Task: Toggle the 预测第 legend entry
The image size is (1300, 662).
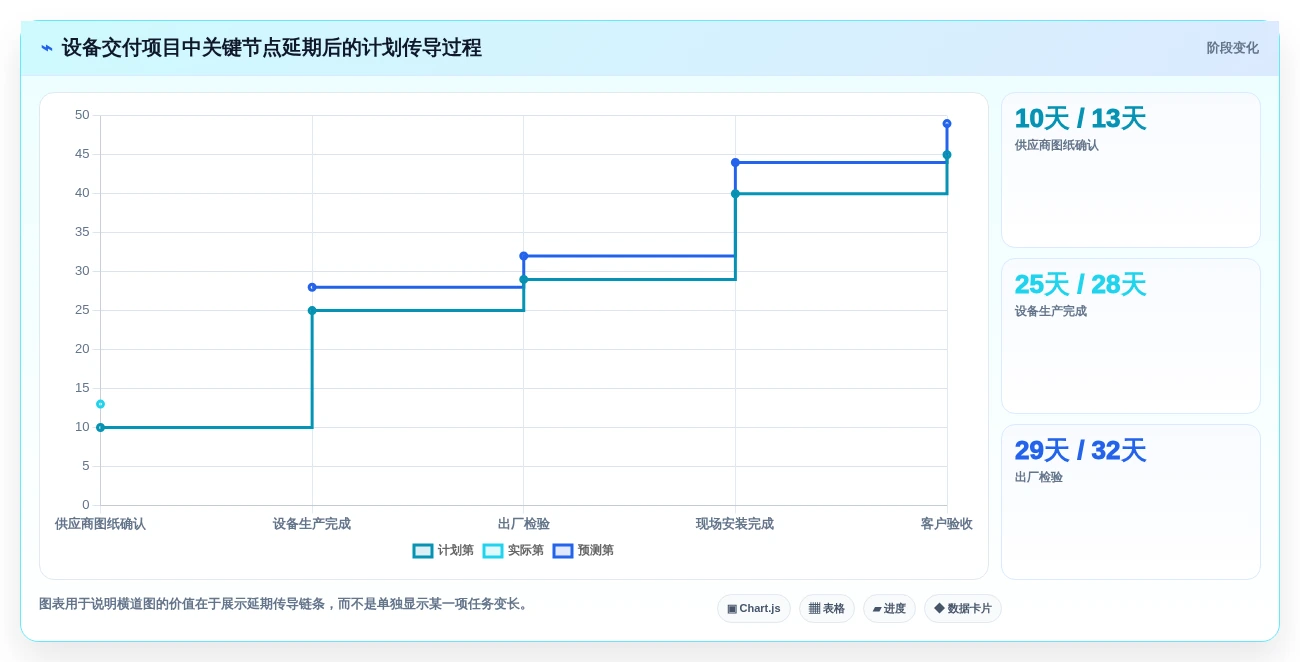Action: (x=583, y=551)
